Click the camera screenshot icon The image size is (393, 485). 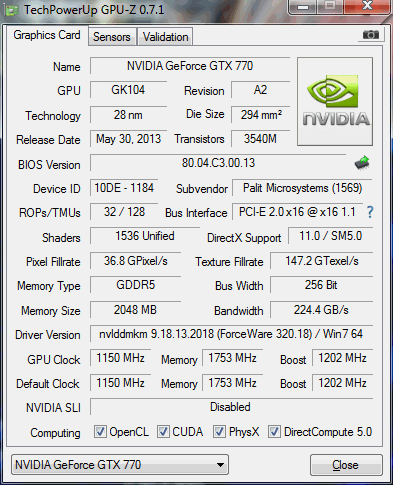(371, 35)
